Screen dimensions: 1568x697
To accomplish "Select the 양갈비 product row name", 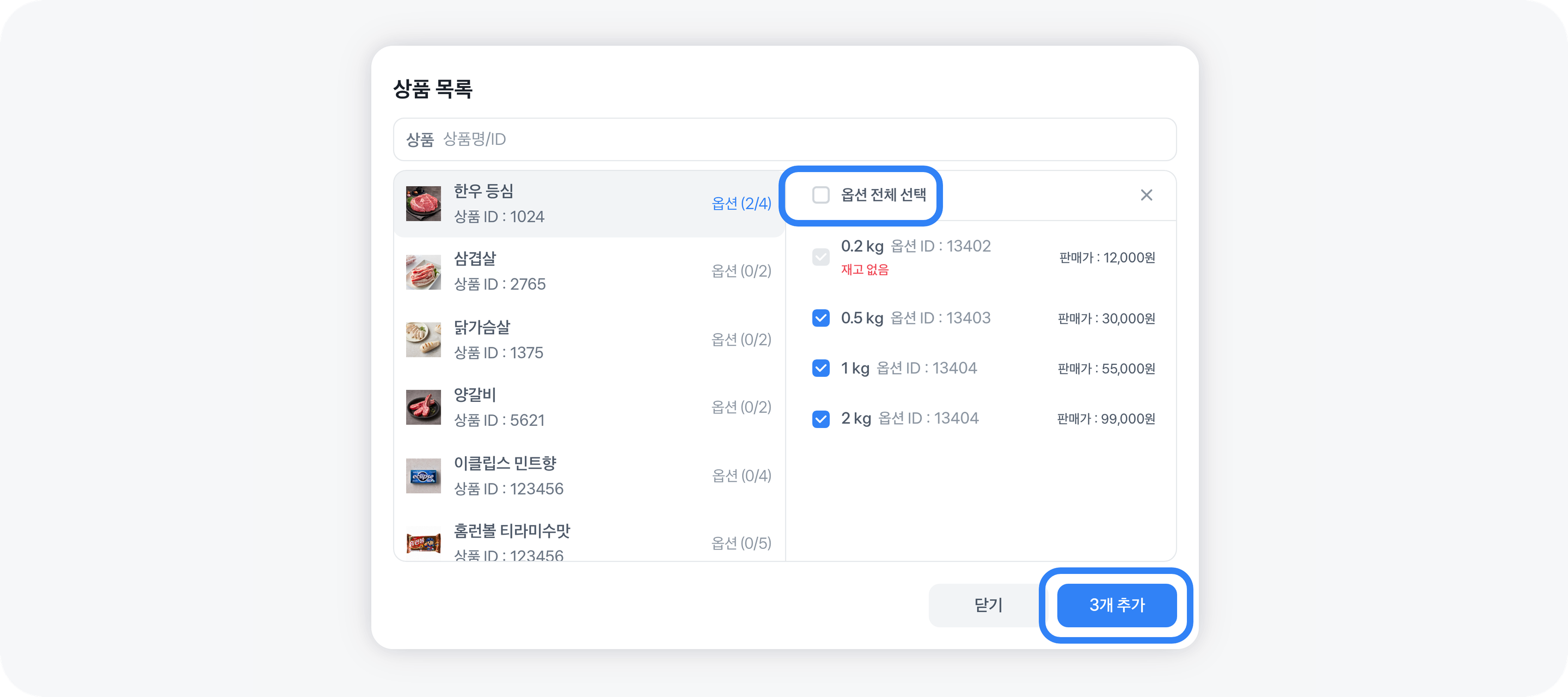I will click(x=475, y=394).
